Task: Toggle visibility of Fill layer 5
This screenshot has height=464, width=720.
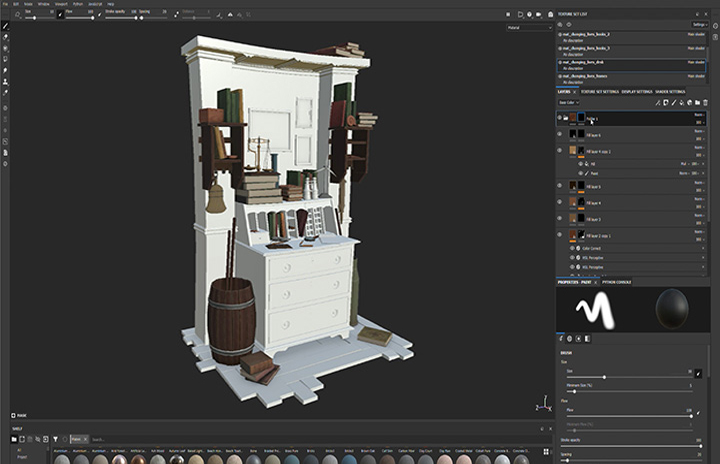Action: (x=559, y=186)
